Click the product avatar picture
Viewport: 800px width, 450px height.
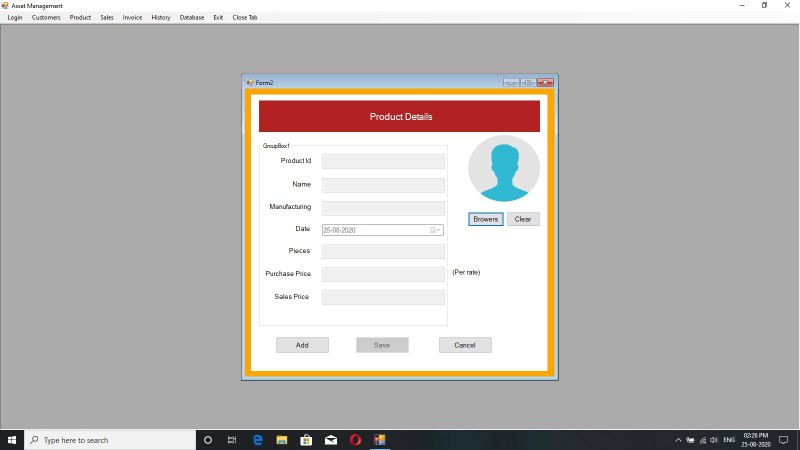pos(504,168)
